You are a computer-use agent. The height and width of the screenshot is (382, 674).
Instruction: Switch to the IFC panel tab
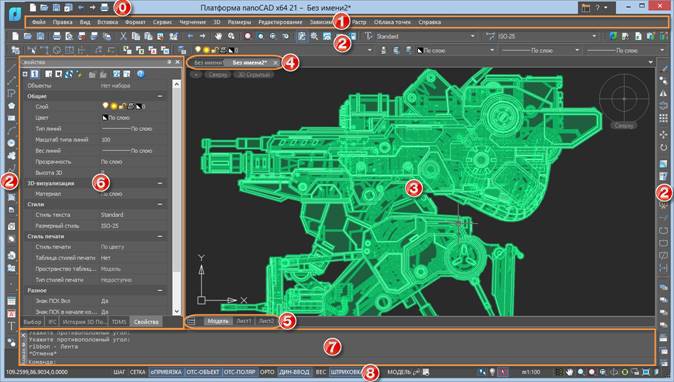pyautogui.click(x=52, y=322)
